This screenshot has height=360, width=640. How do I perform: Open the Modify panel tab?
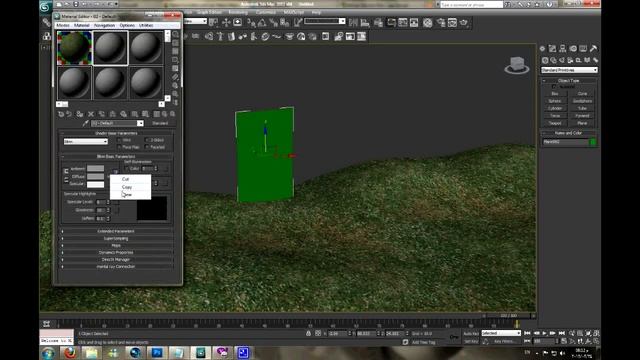click(x=553, y=49)
